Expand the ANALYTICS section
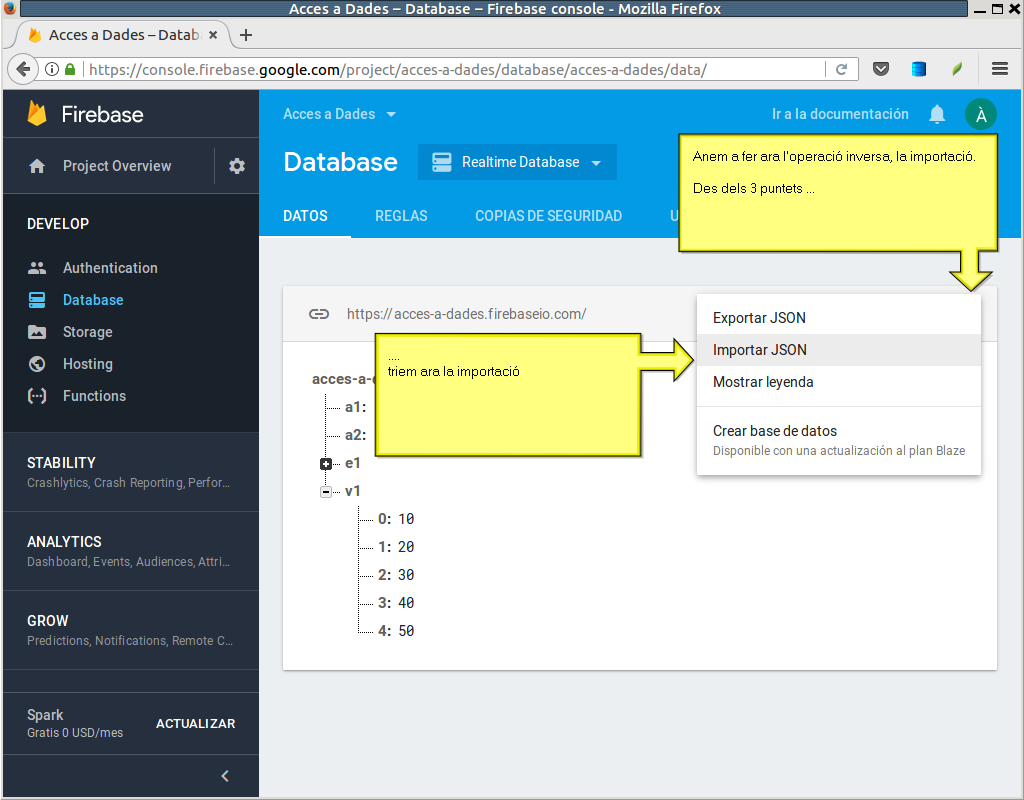The width and height of the screenshot is (1024, 800). 131,551
